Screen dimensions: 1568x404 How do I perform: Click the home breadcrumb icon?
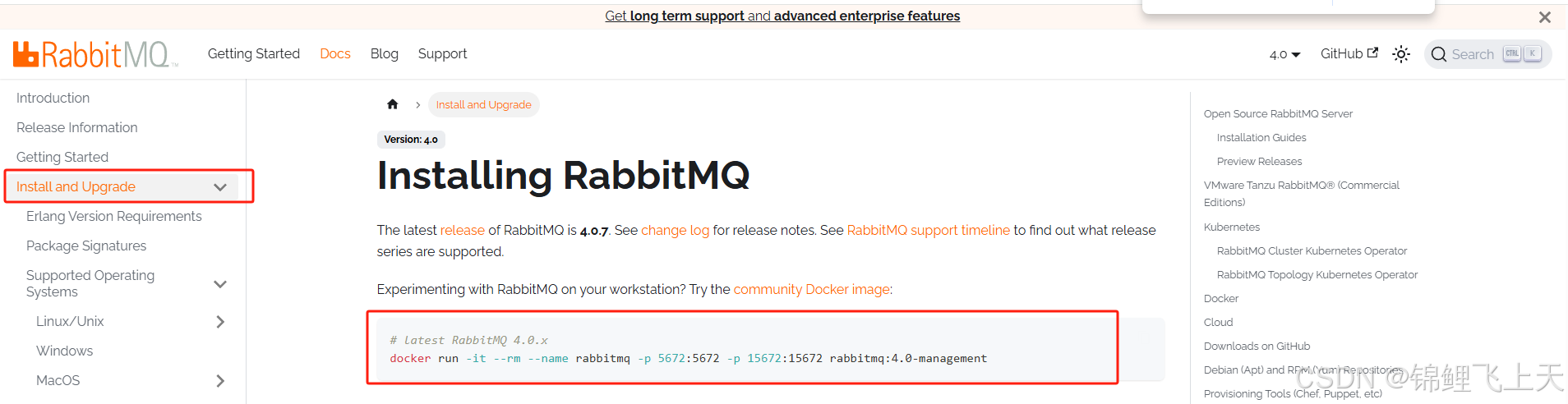pyautogui.click(x=393, y=104)
